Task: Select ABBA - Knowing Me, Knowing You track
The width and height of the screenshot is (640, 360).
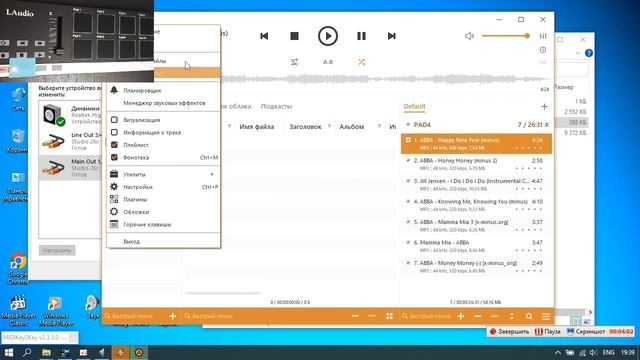Action: pos(476,205)
